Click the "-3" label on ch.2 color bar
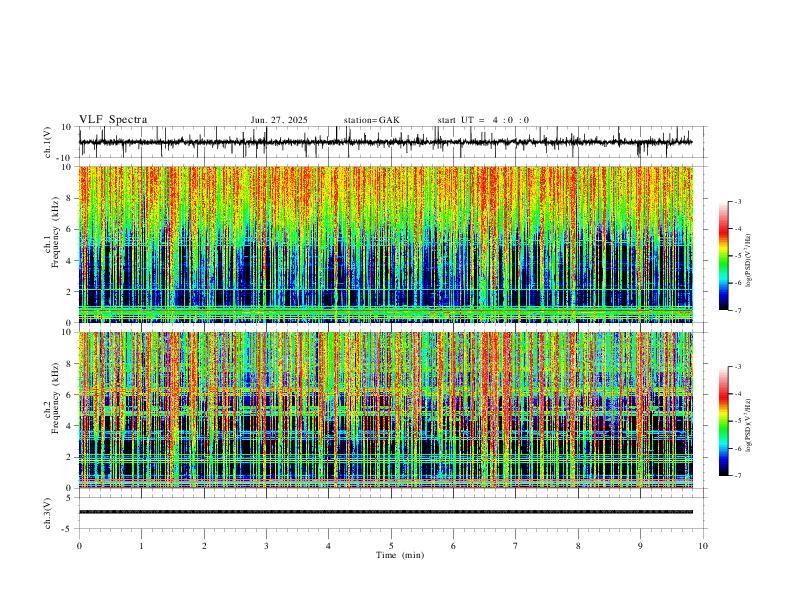The width and height of the screenshot is (792, 612). (738, 367)
